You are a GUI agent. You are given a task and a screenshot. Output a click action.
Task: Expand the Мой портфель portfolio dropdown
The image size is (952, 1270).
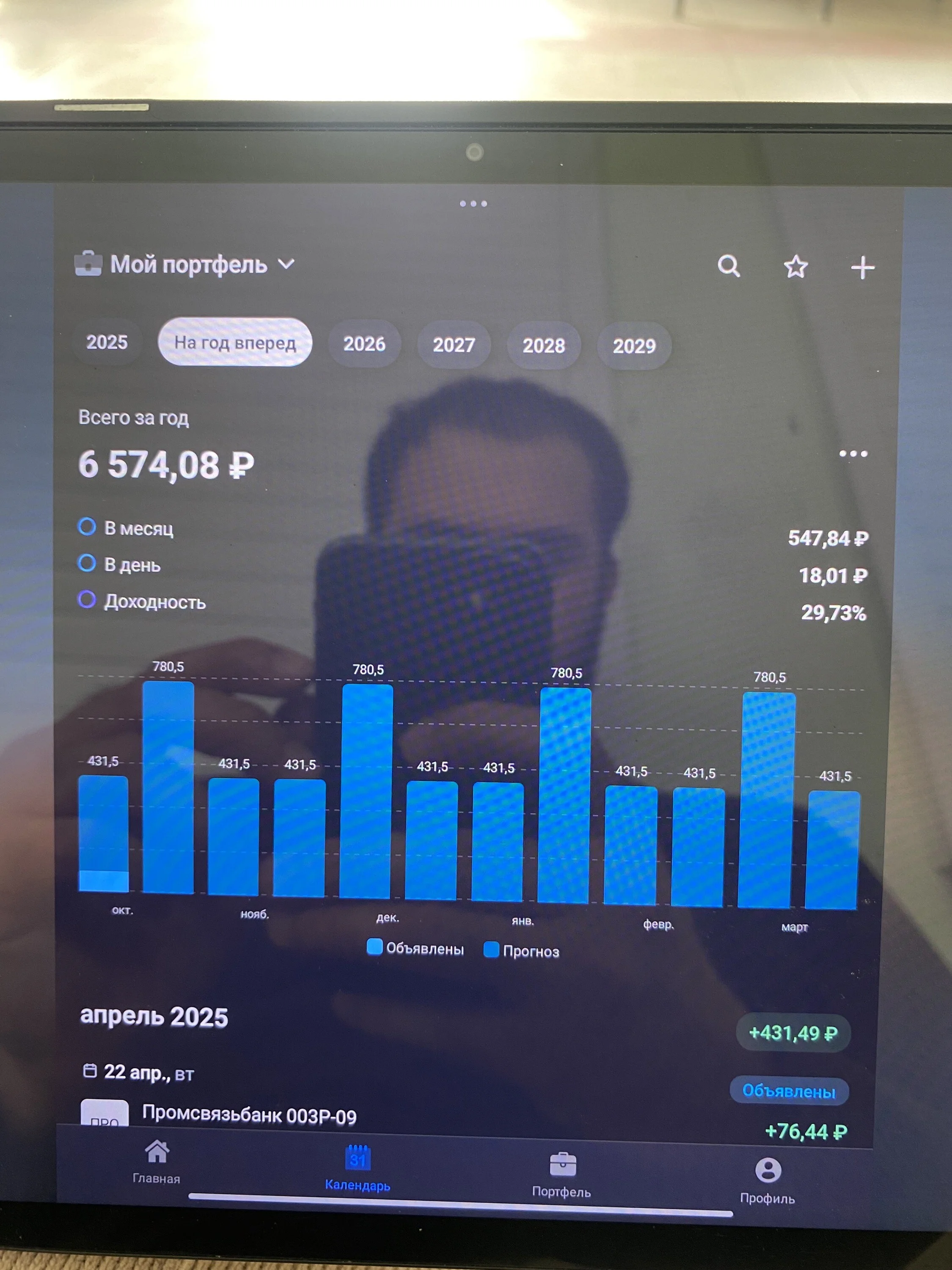tap(286, 264)
